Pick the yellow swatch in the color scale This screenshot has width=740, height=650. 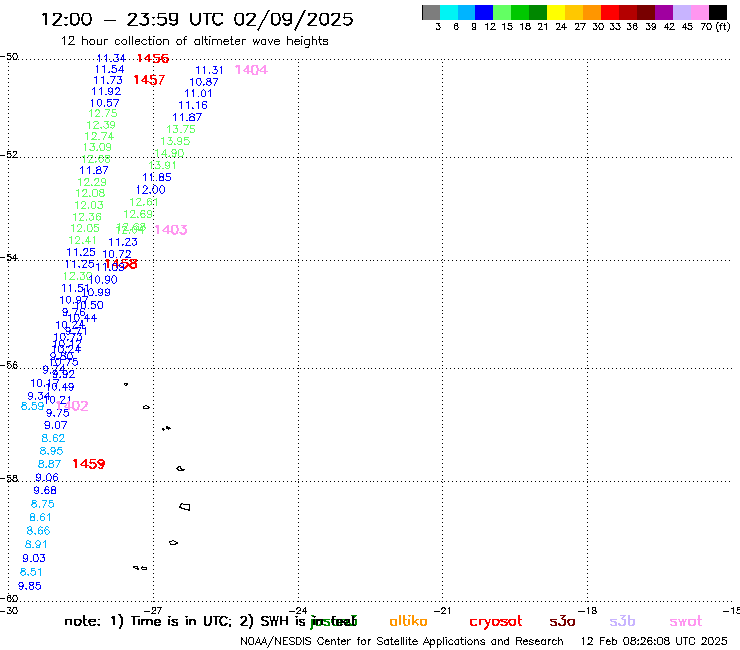coord(556,12)
